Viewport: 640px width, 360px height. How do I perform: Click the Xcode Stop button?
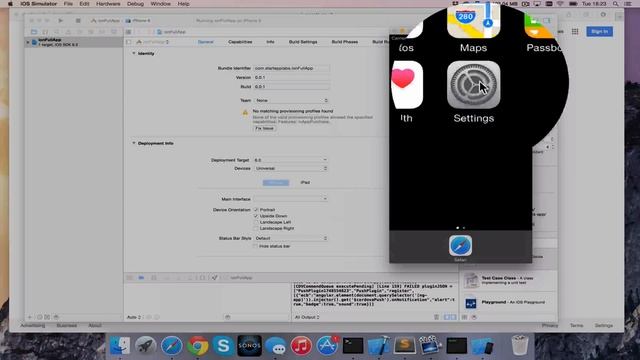[78, 20]
